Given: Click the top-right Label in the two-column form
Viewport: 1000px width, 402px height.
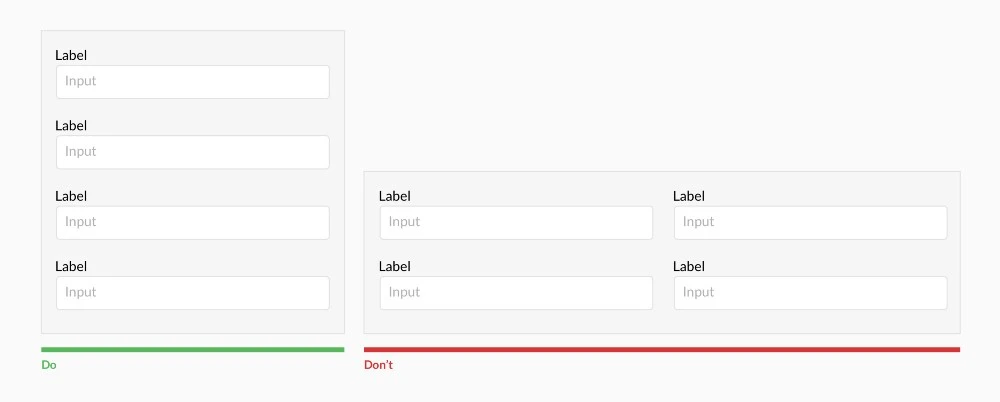Looking at the screenshot, I should [689, 197].
